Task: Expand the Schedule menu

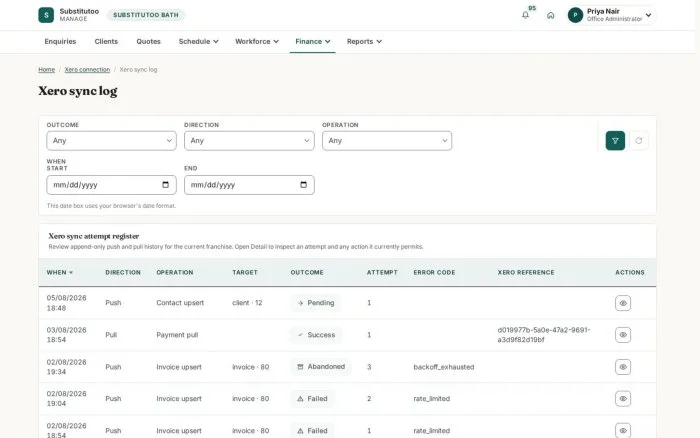Action: (199, 42)
